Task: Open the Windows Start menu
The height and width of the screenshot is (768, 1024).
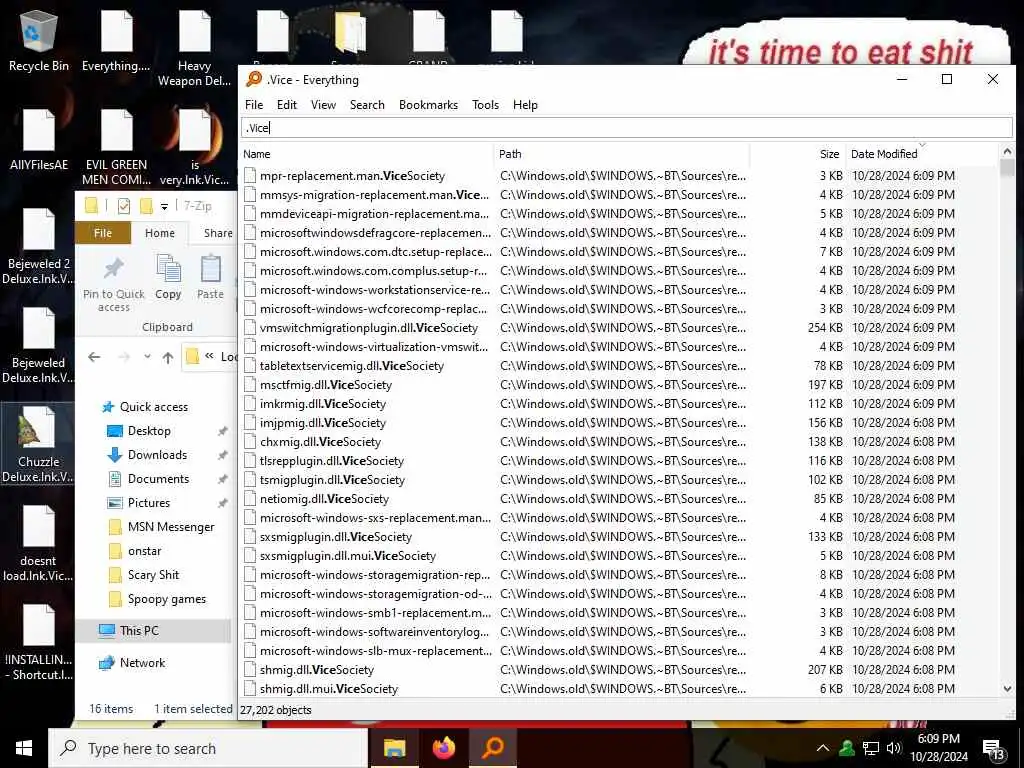Action: (x=24, y=748)
